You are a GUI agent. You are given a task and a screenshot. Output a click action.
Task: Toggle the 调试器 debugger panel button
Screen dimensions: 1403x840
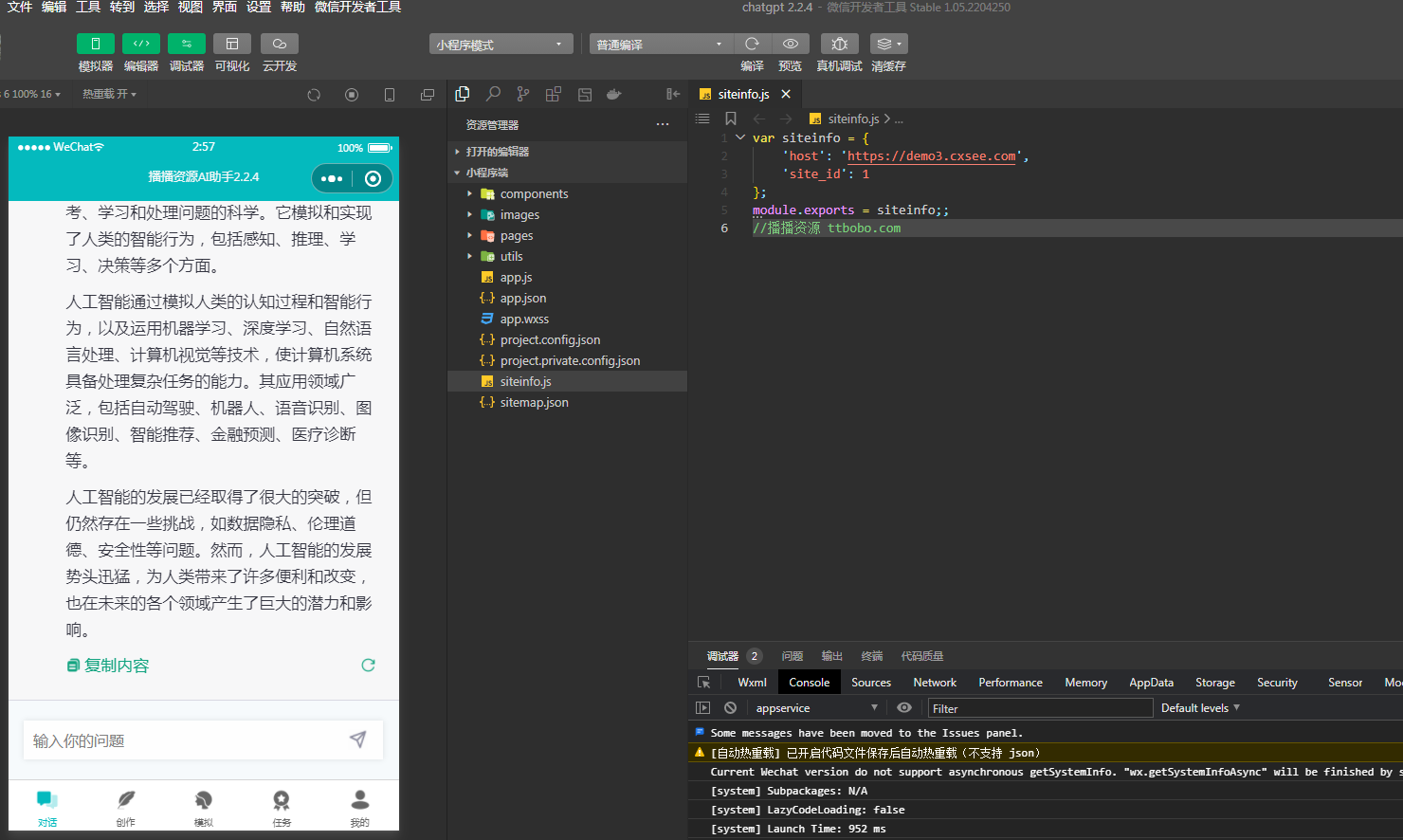click(x=187, y=44)
